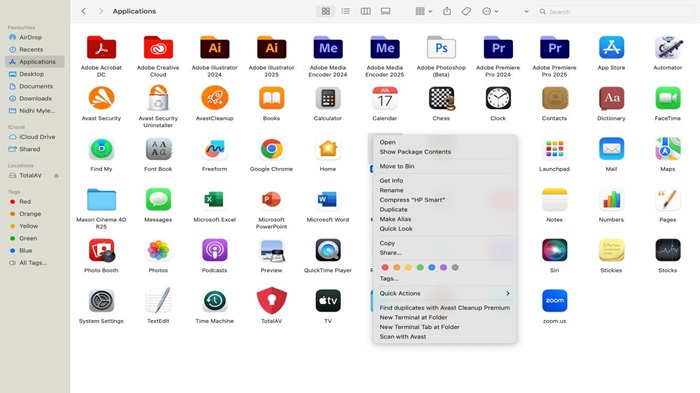
Task: Select the Google Chrome icon
Action: tap(271, 149)
